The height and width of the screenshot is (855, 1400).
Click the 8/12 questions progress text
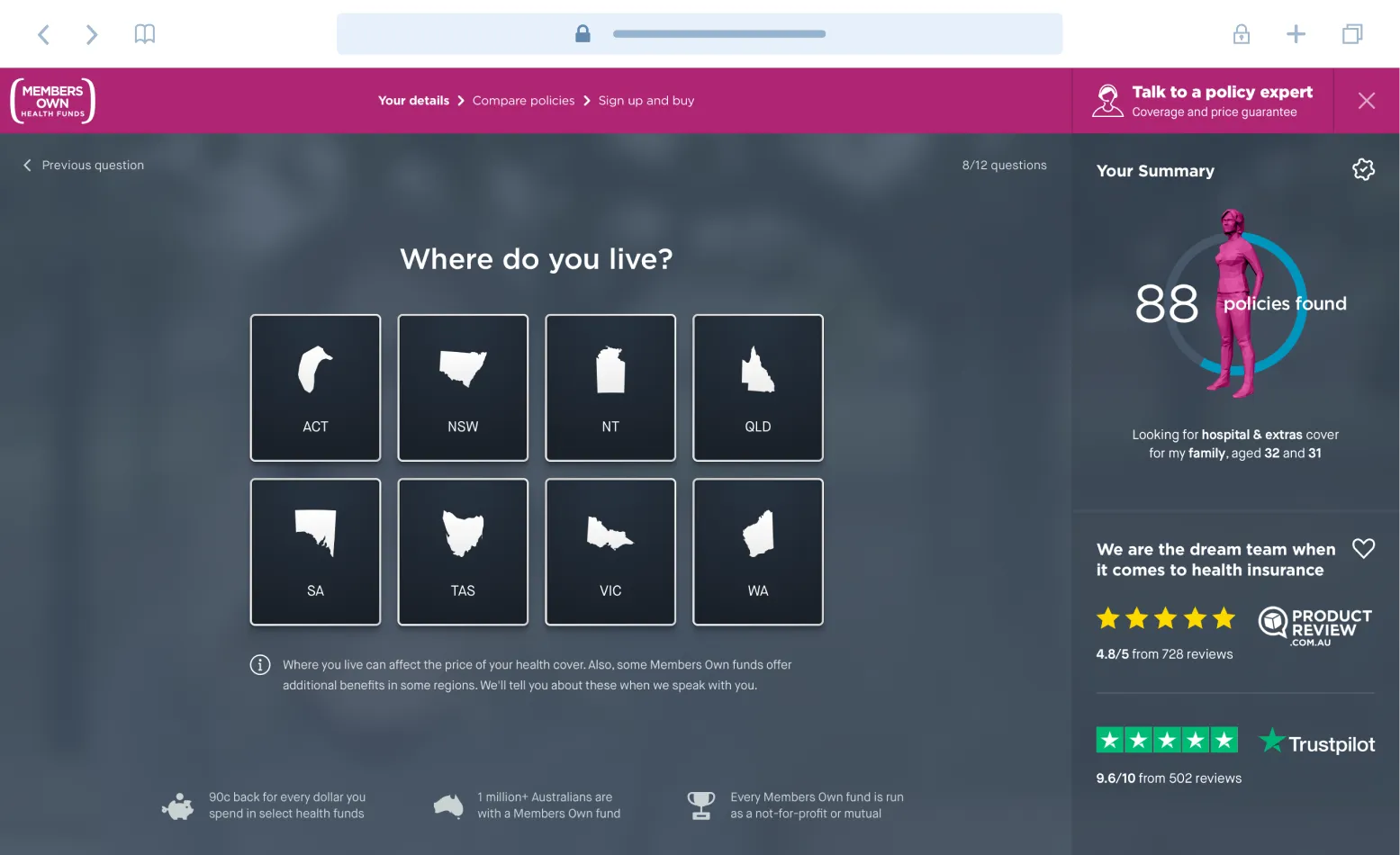[1004, 166]
